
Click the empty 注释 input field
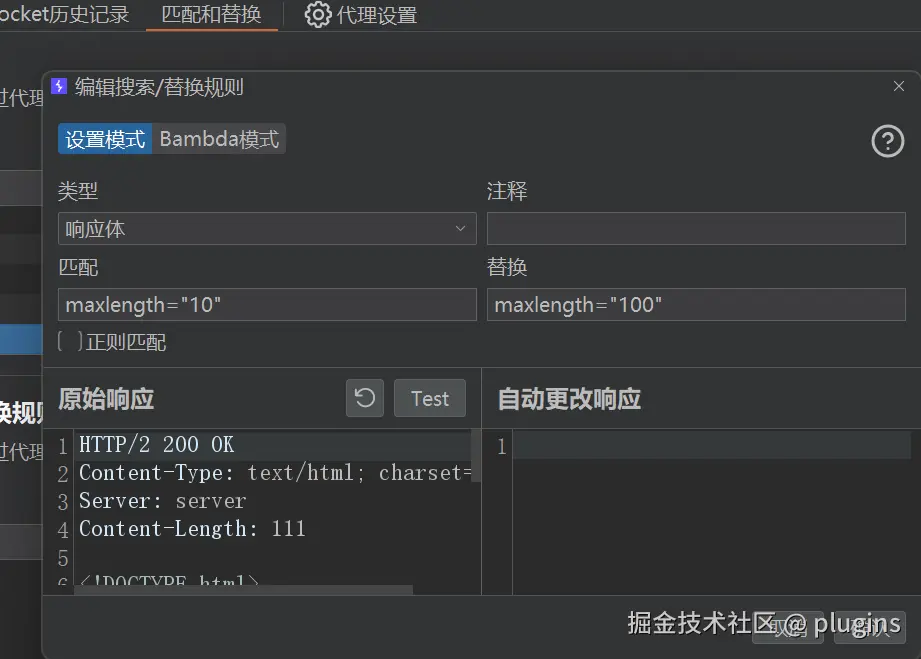[695, 228]
